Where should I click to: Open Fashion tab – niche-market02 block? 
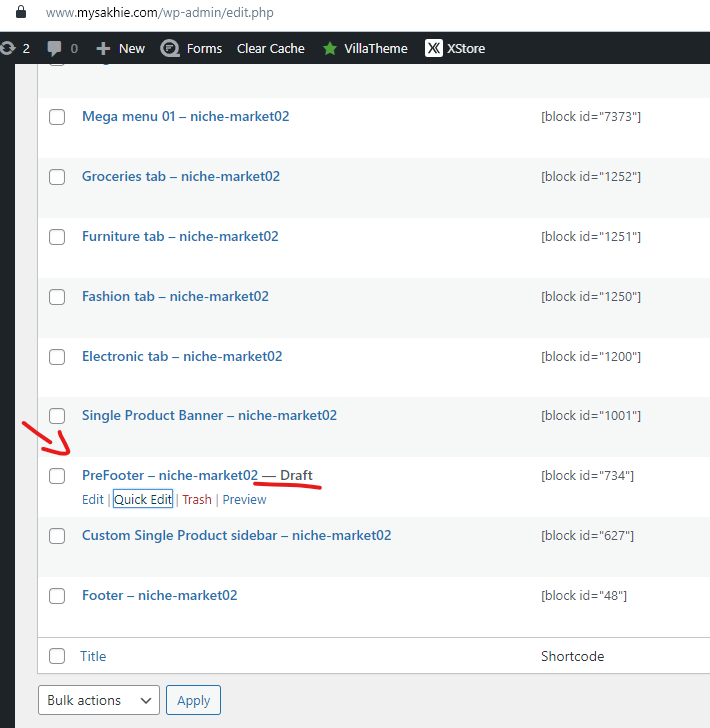pos(176,296)
